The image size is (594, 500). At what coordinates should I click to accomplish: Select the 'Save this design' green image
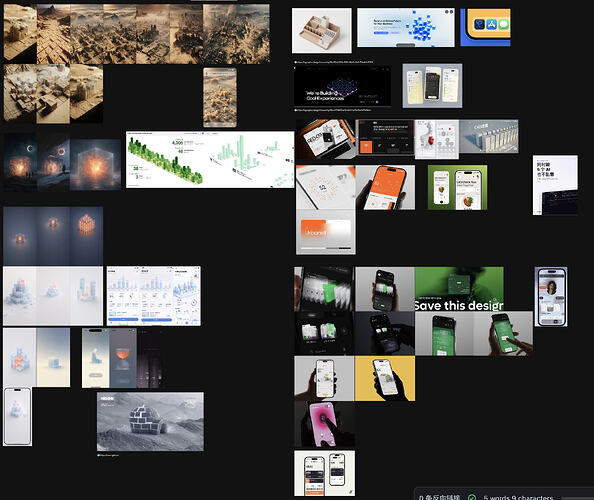coord(460,289)
